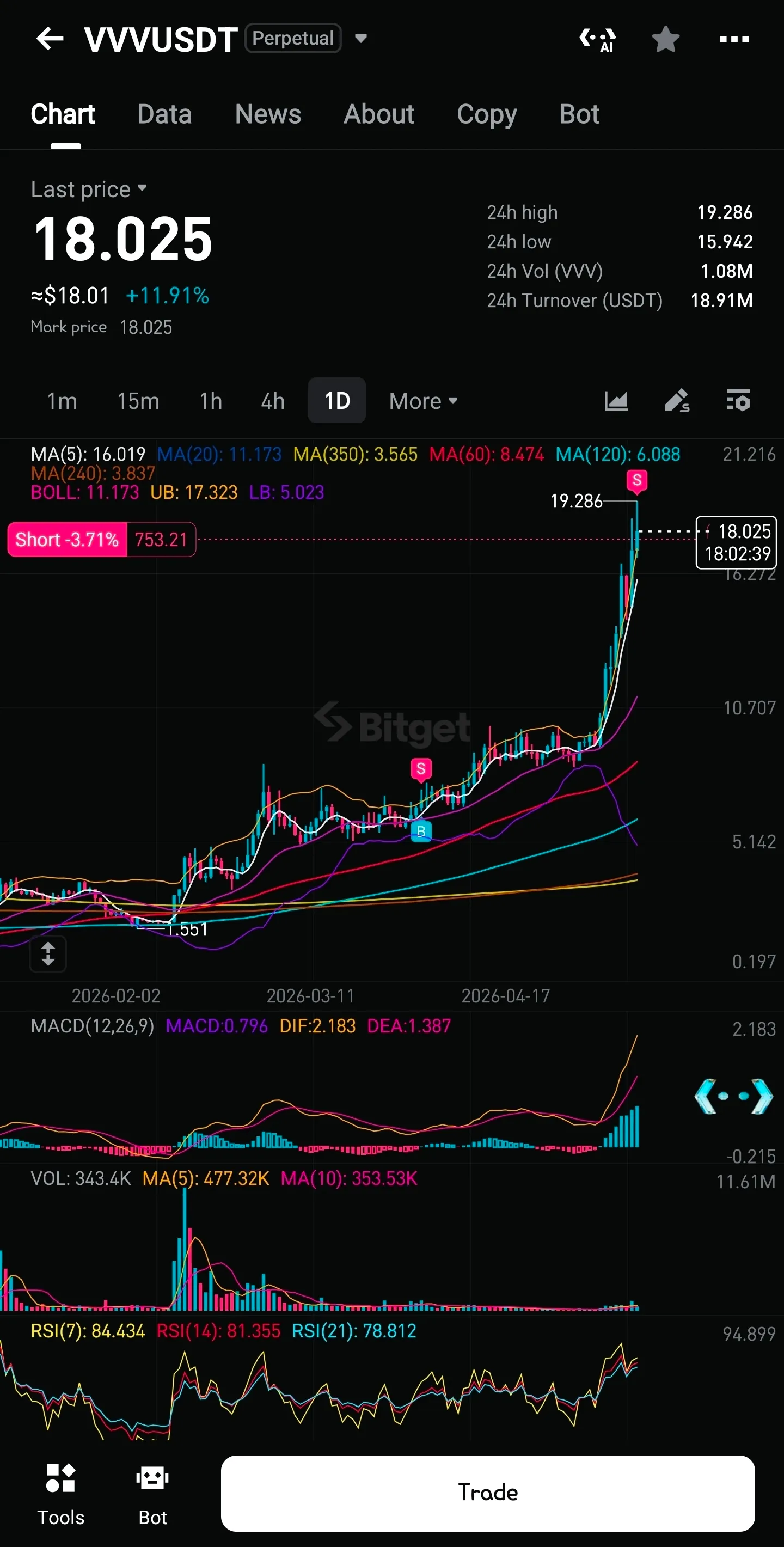Image resolution: width=784 pixels, height=1547 pixels.
Task: Select the 15m timeframe
Action: coord(138,401)
